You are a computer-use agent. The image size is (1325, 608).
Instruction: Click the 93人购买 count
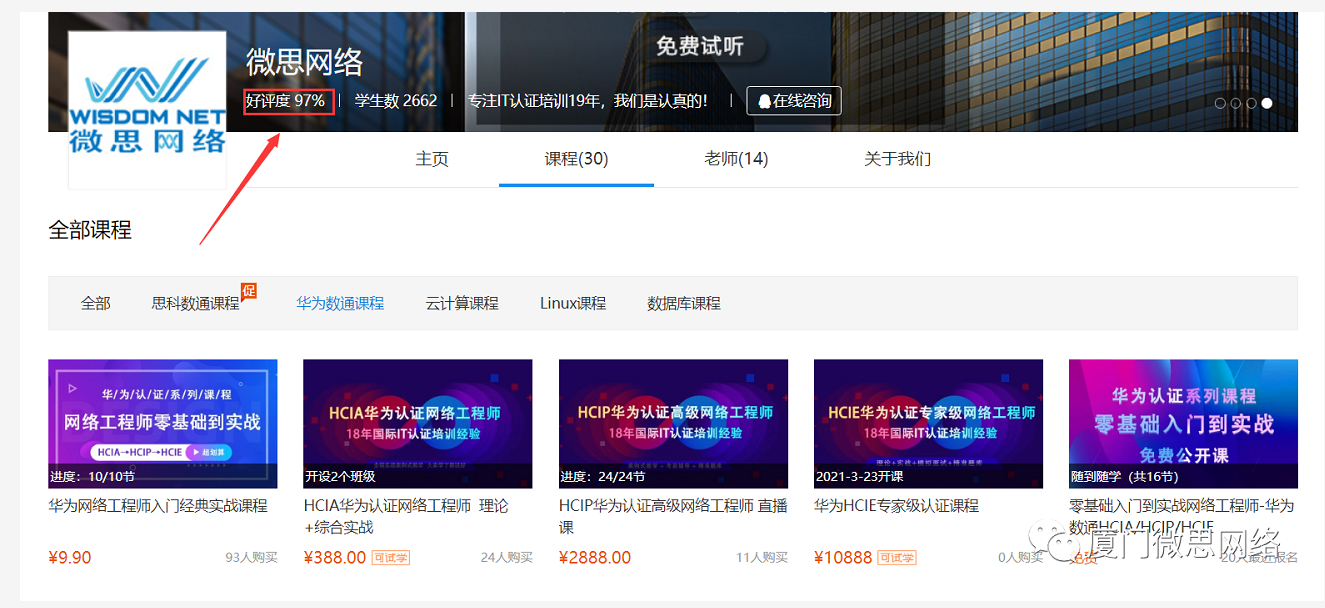(252, 558)
